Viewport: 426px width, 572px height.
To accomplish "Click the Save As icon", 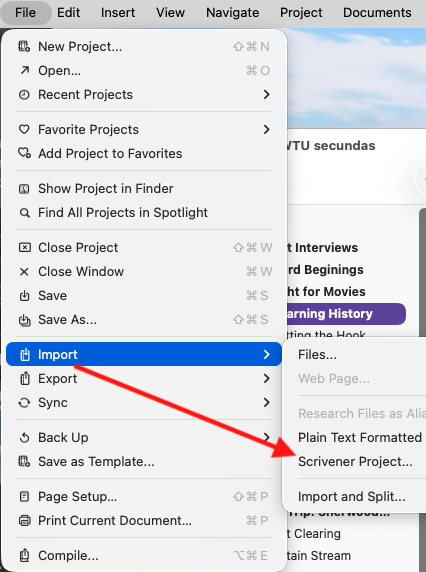I will [x=24, y=320].
